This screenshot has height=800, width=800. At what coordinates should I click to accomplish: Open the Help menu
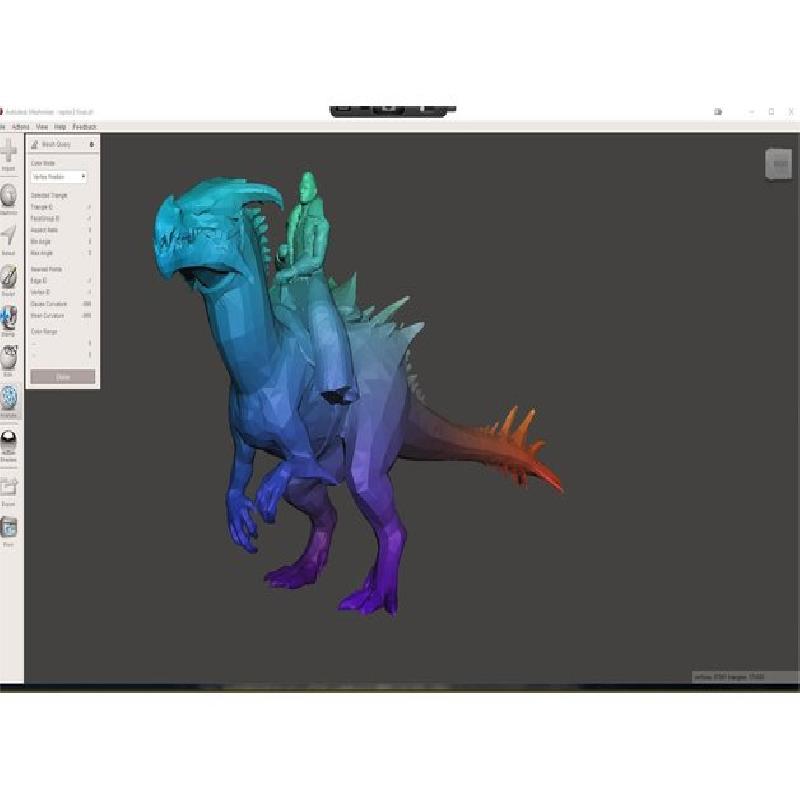(60, 127)
